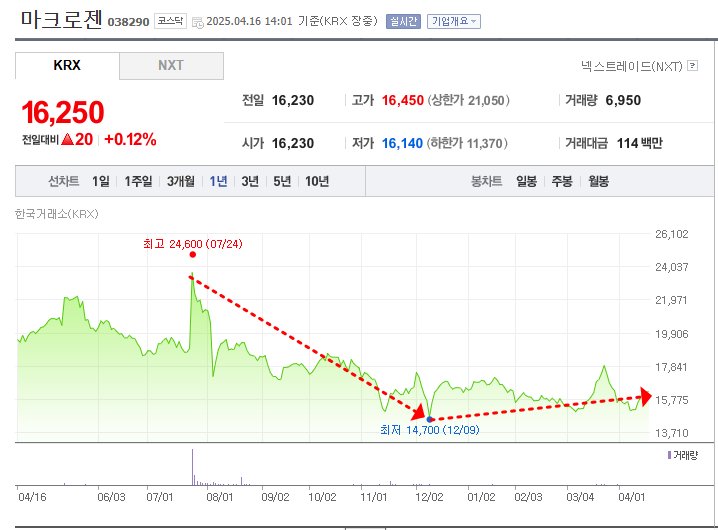Viewport: 718px width, 530px height.
Task: Open the Nextrade (NXT) help question icon
Action: click(693, 66)
